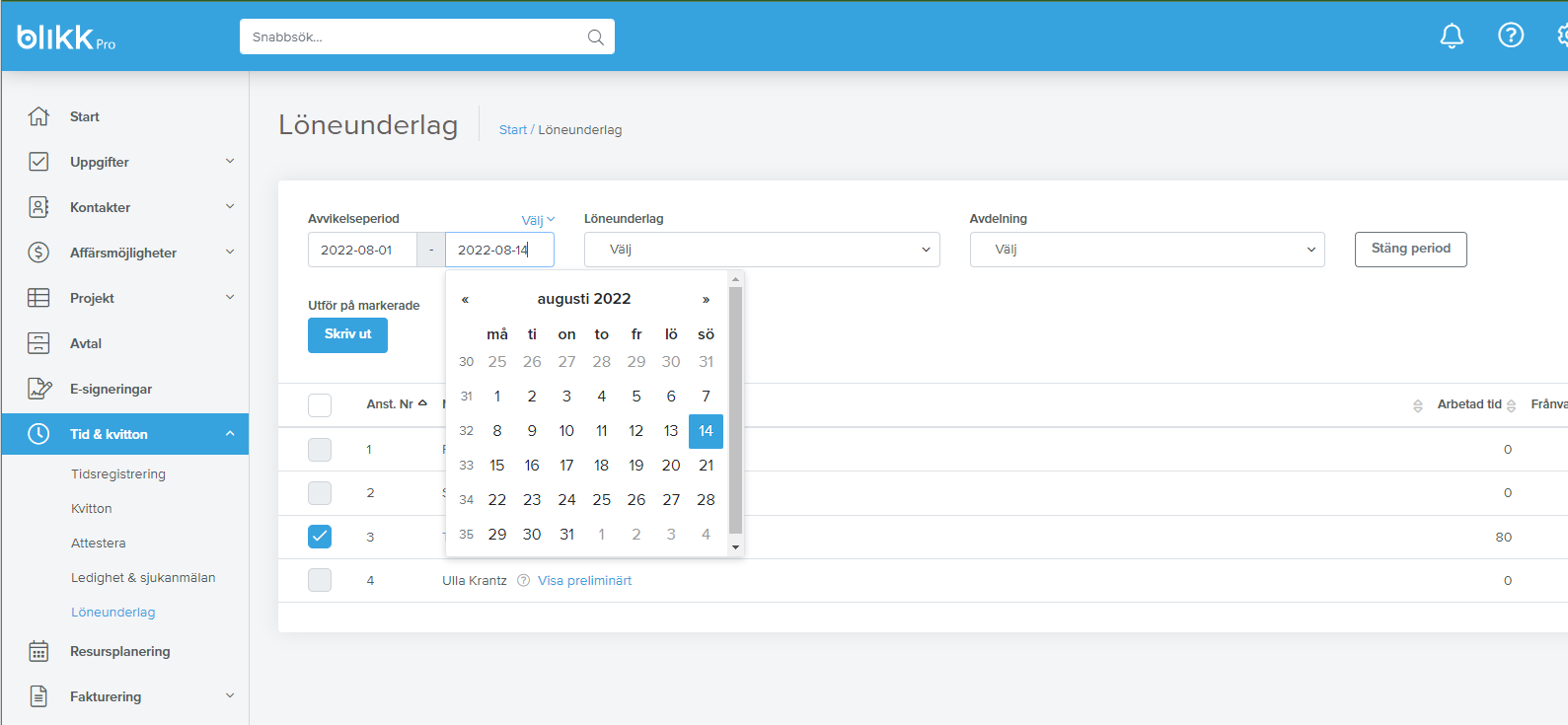Sort by Arbetad tid column arrows
The height and width of the screenshot is (725, 1568).
coord(1511,405)
